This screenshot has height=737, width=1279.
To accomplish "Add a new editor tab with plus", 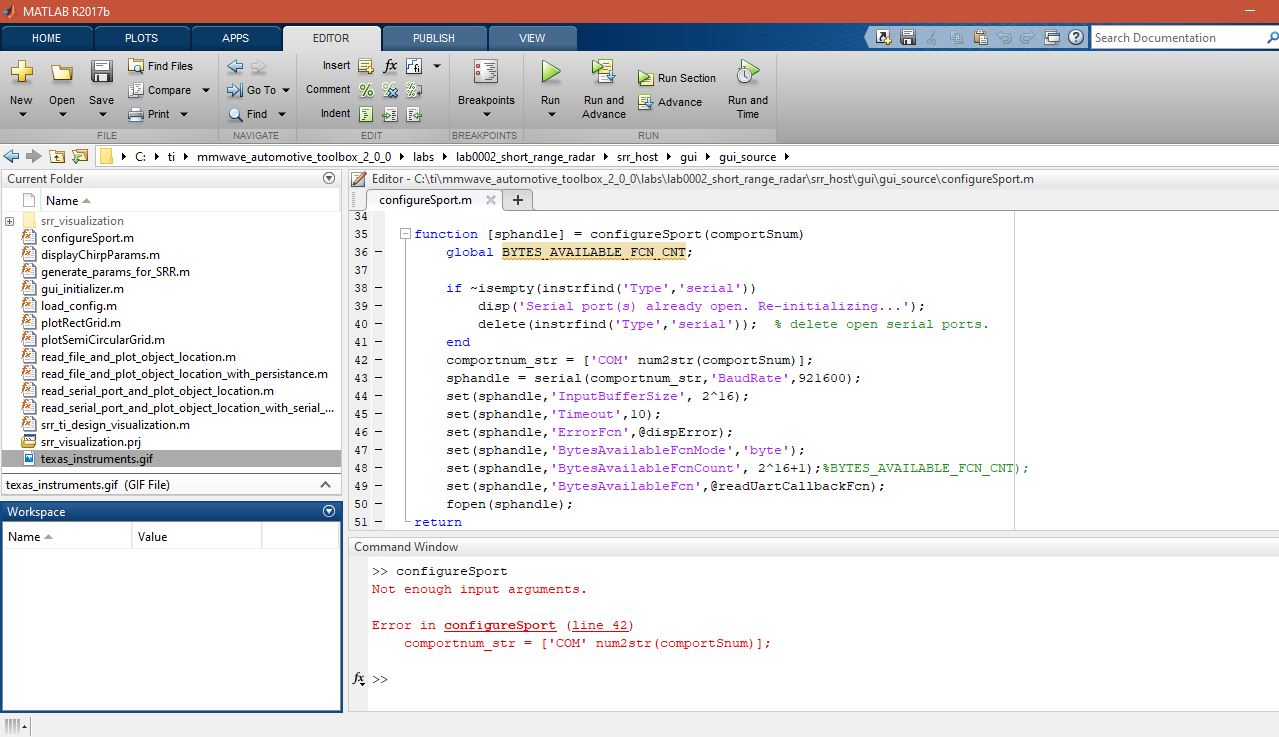I will click(x=518, y=200).
